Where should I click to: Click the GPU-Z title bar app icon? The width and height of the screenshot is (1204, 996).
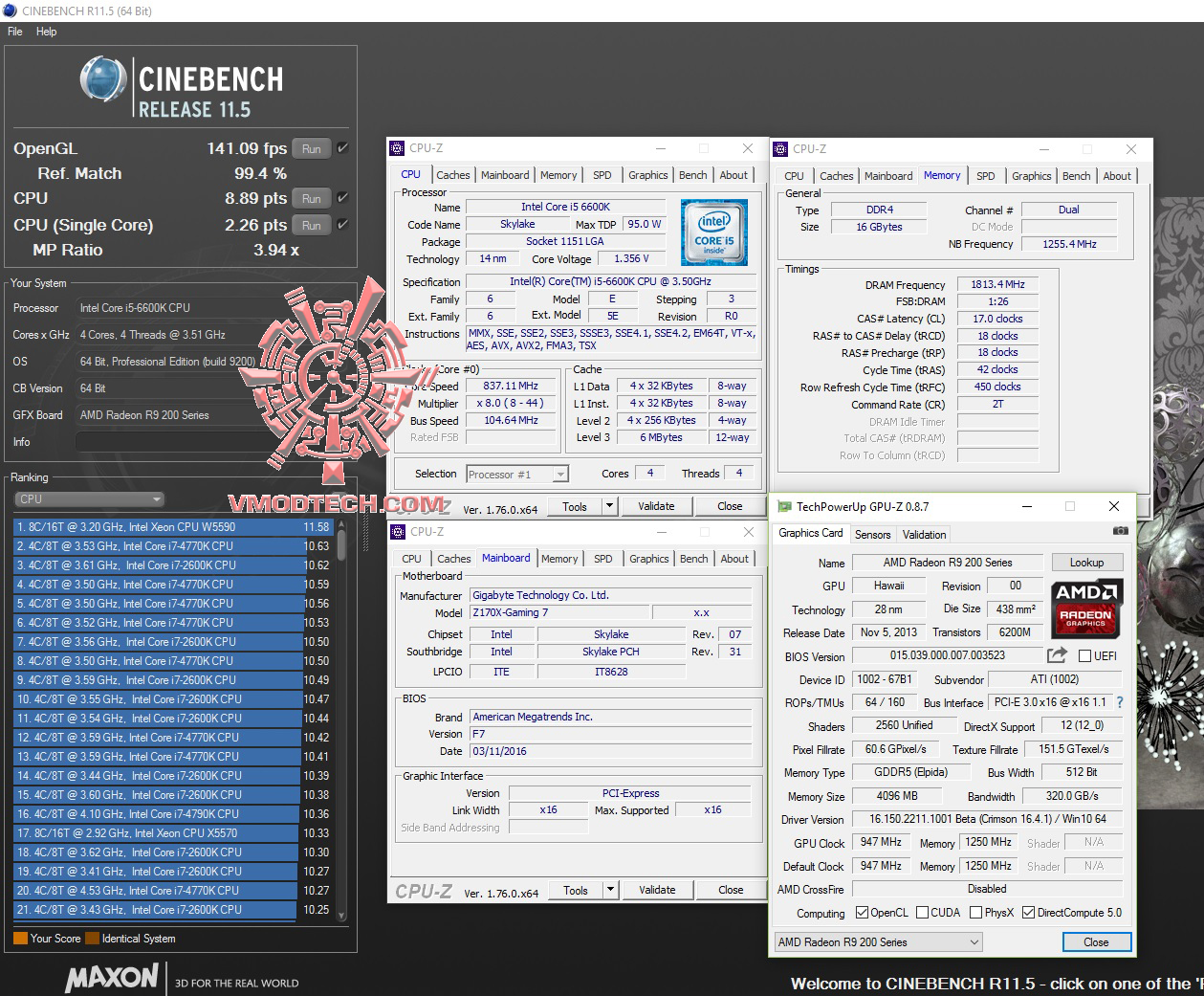tap(784, 507)
